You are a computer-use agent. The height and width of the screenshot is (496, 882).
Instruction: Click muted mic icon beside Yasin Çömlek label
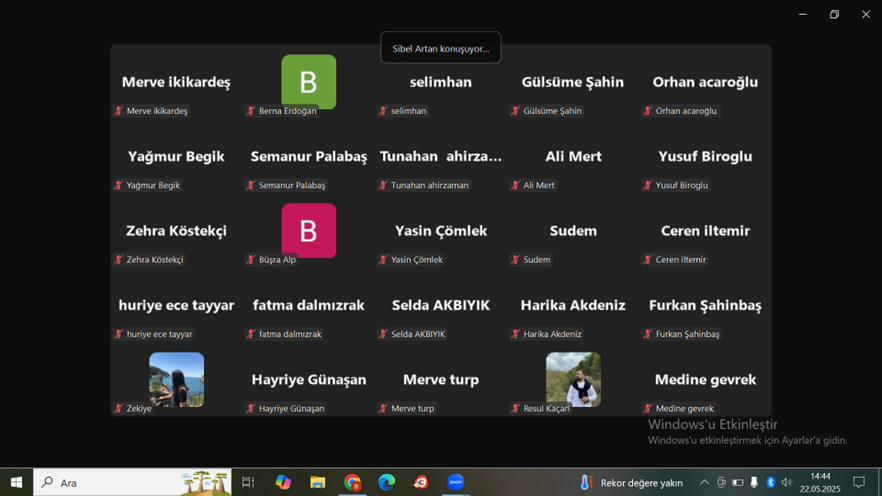pyautogui.click(x=383, y=259)
